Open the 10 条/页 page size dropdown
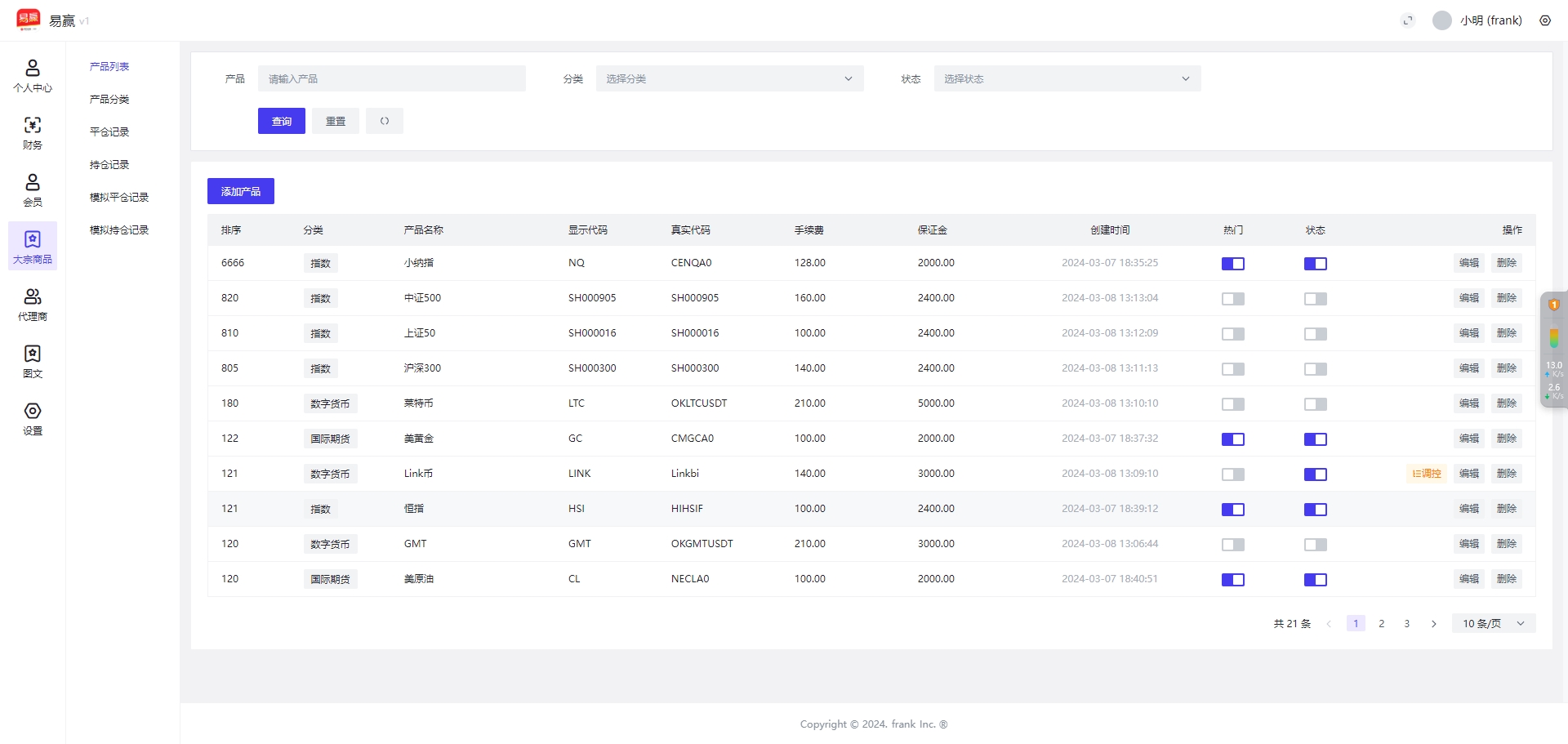Viewport: 1568px width, 744px height. pos(1494,624)
